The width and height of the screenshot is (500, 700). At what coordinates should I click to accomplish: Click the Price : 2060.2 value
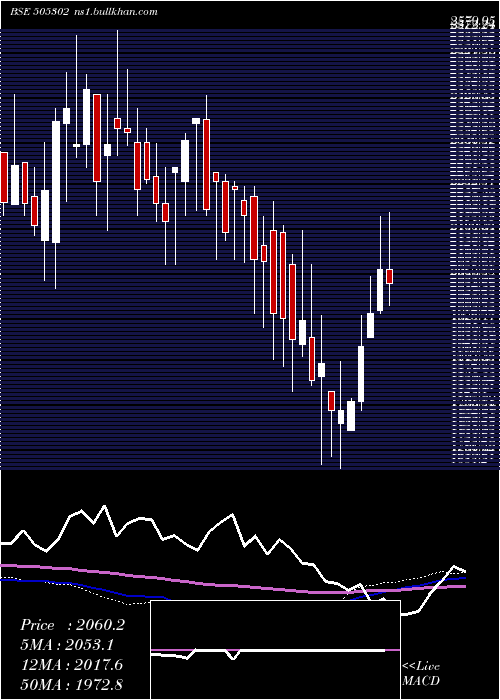[x=72, y=625]
